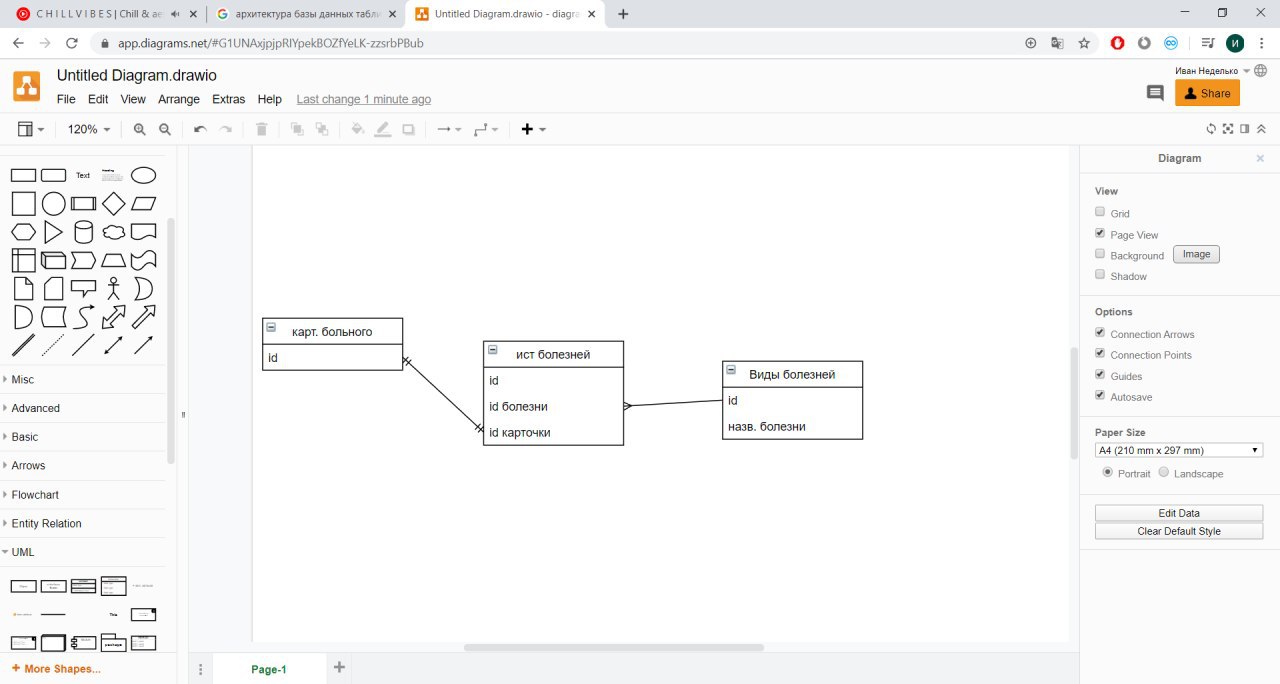The width and height of the screenshot is (1280, 684).
Task: Collapse the toolbar with double chevron
Action: [x=1261, y=129]
